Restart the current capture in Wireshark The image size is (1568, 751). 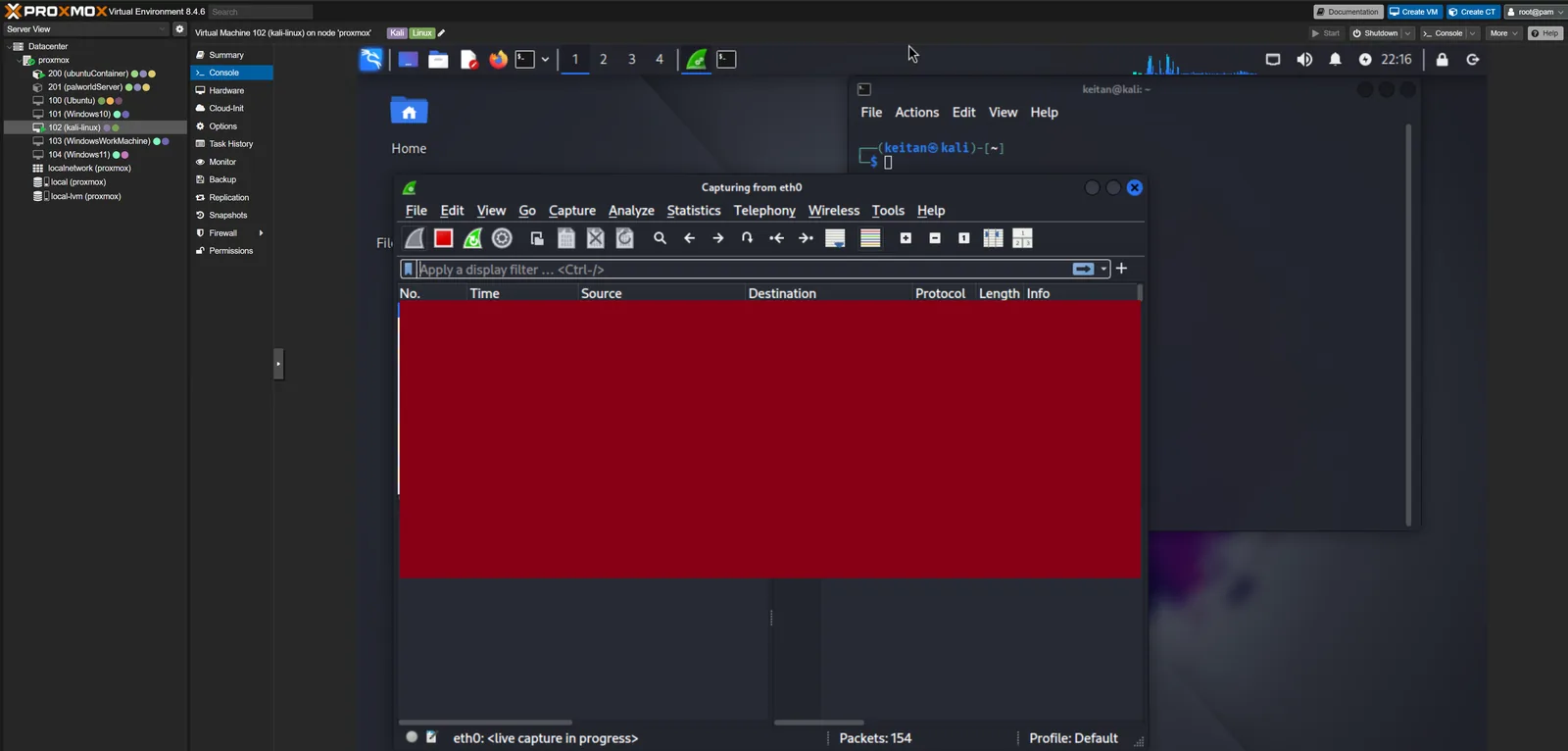(x=472, y=238)
